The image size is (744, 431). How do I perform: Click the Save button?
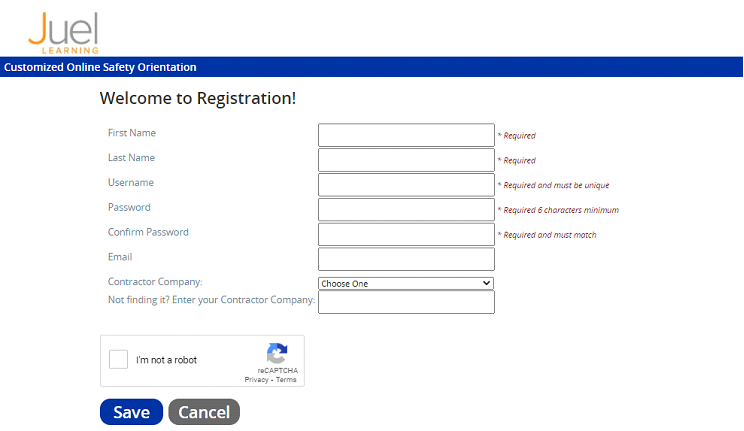(x=131, y=412)
